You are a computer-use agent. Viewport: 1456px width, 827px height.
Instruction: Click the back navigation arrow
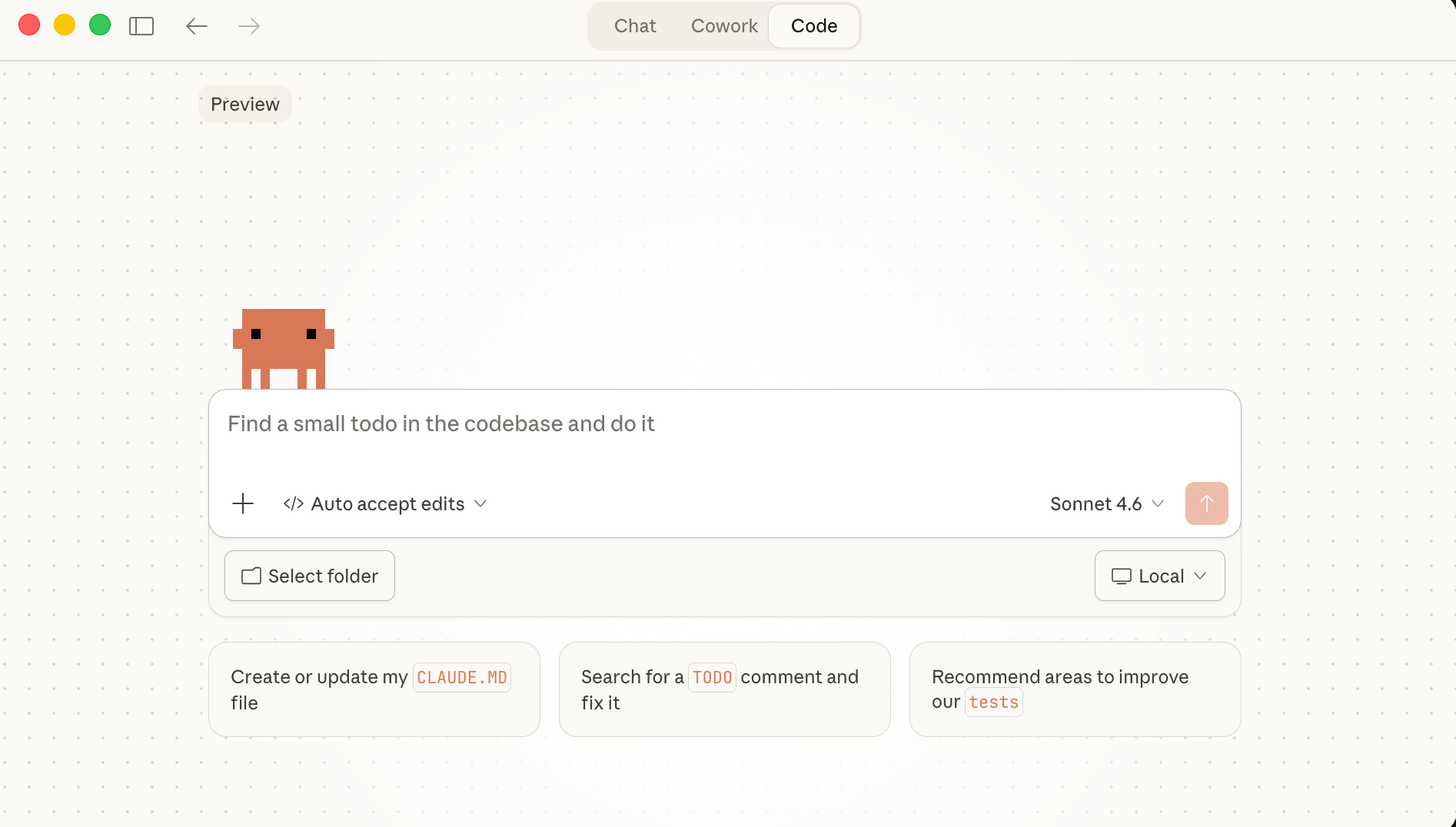point(196,25)
